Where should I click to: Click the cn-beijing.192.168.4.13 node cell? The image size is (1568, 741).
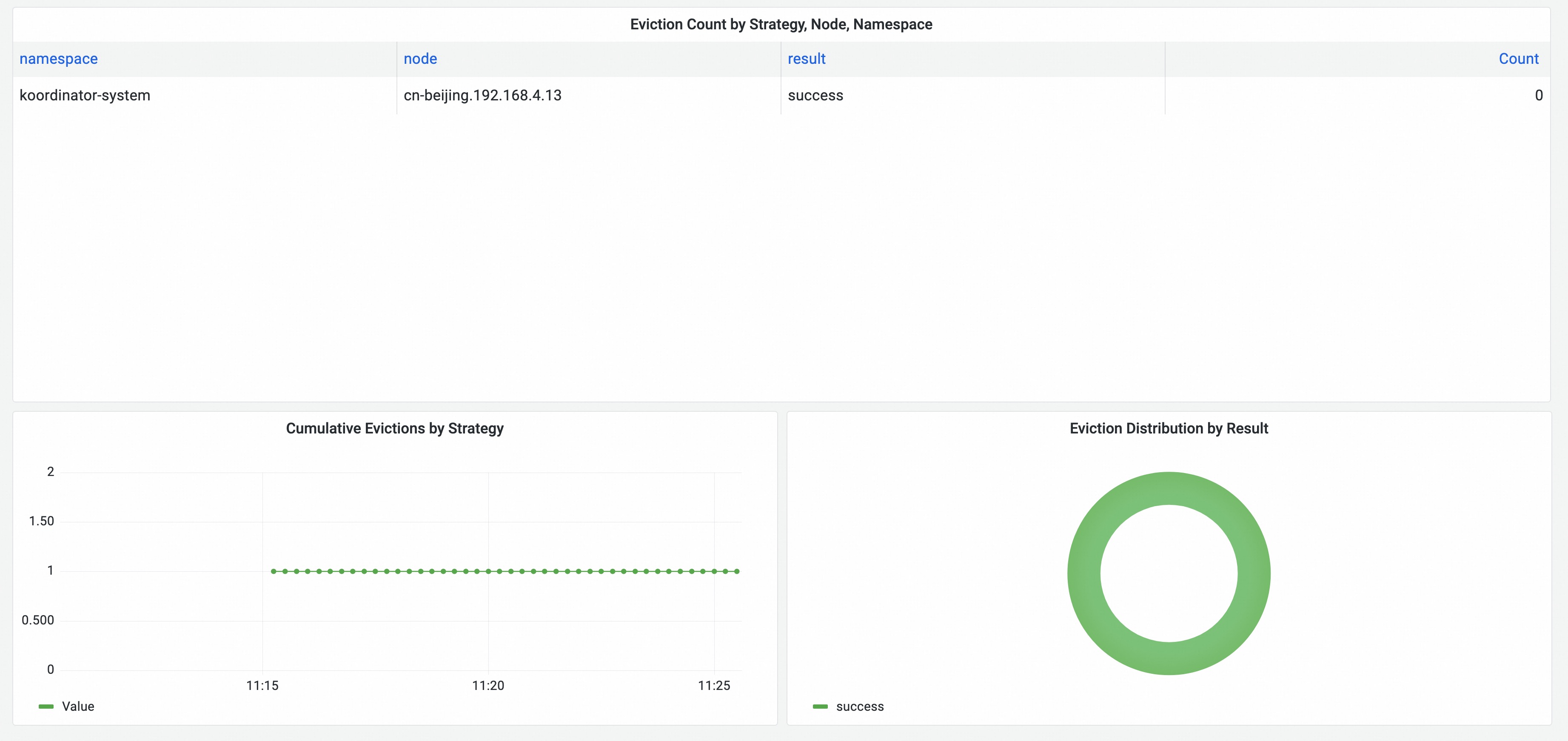tap(482, 96)
